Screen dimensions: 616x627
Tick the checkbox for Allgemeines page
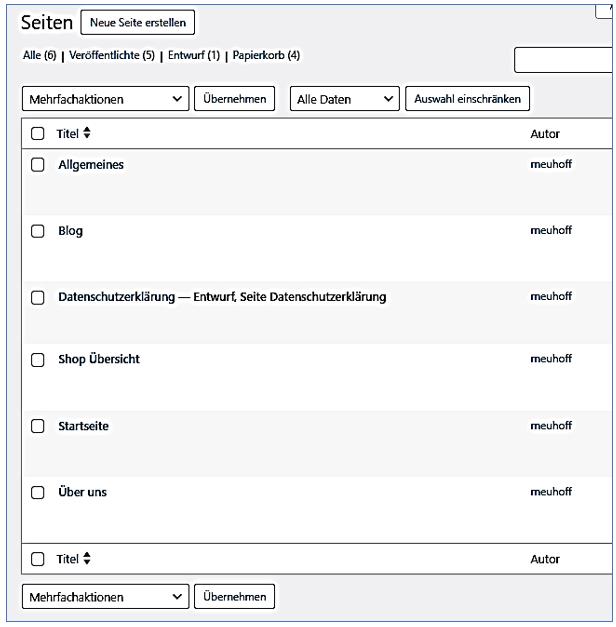[x=38, y=166]
